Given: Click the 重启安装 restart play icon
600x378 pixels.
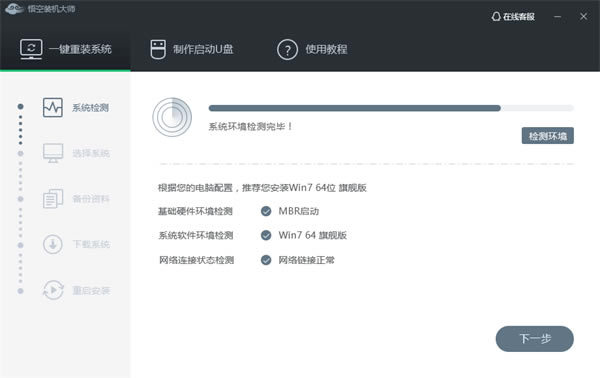Looking at the screenshot, I should tap(53, 290).
